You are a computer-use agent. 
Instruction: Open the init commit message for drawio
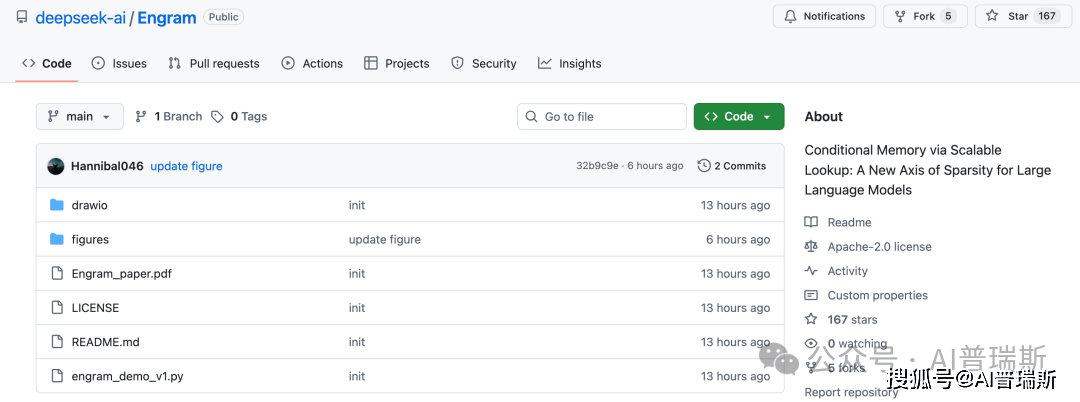pos(357,205)
